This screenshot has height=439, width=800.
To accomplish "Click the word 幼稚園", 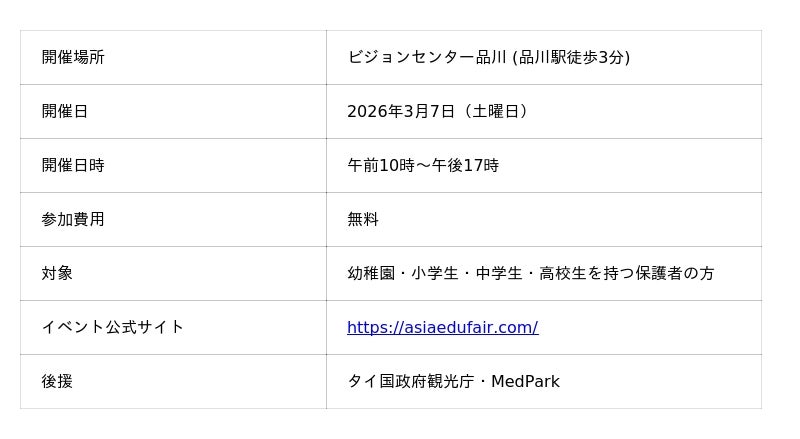I will tap(371, 273).
